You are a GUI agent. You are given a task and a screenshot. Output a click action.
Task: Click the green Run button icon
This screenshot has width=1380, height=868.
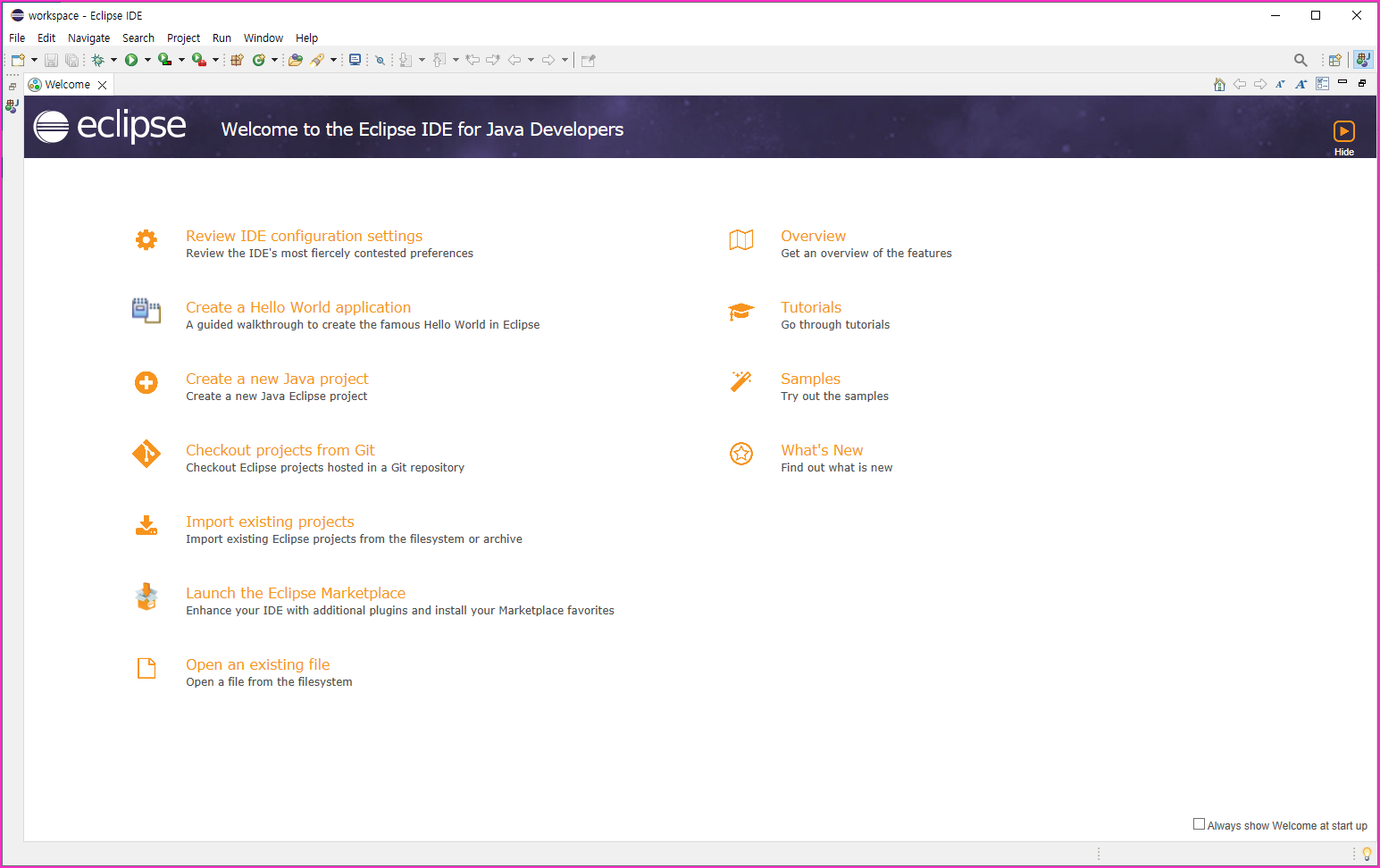click(x=131, y=60)
